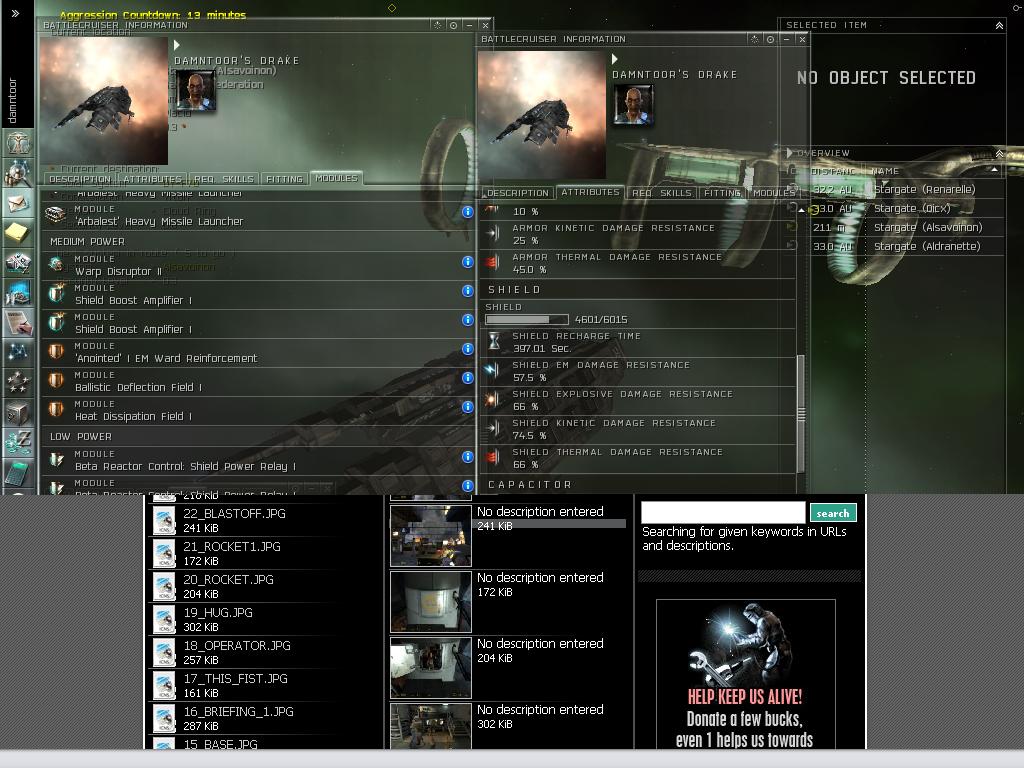Collapse the Overview panel with its chevrons

click(x=999, y=153)
